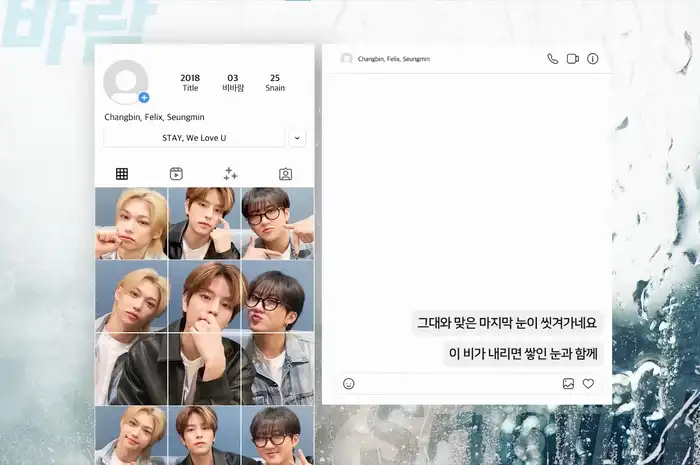Start a voice call with the phone icon

click(x=553, y=59)
